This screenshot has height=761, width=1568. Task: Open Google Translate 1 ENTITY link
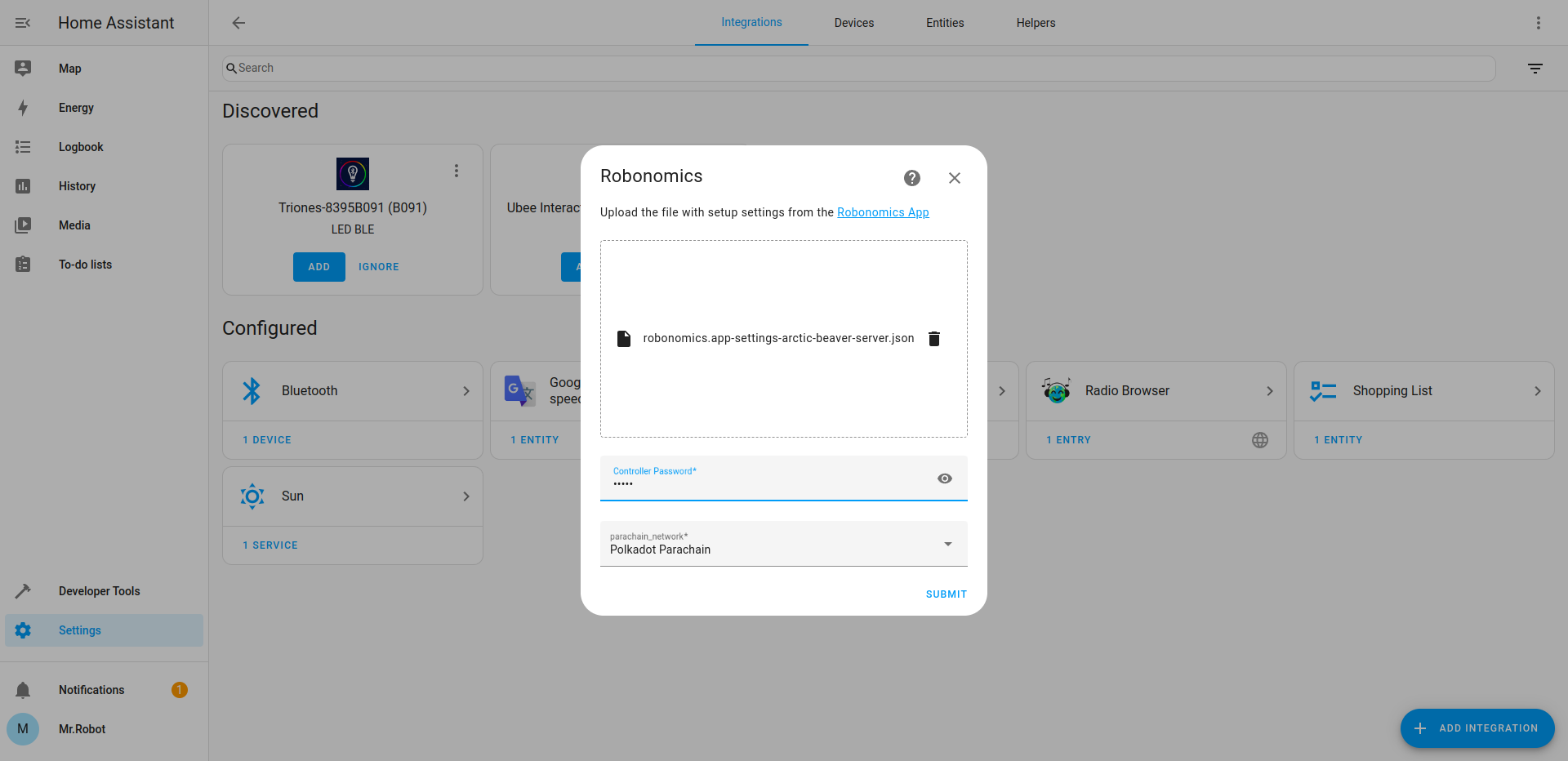535,440
